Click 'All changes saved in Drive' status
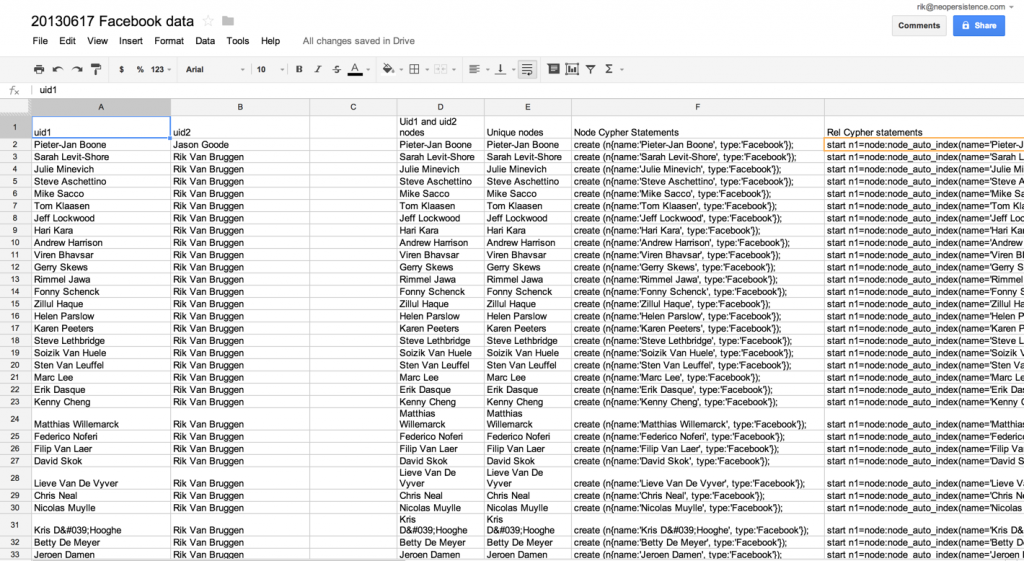This screenshot has height=561, width=1024. coord(359,40)
